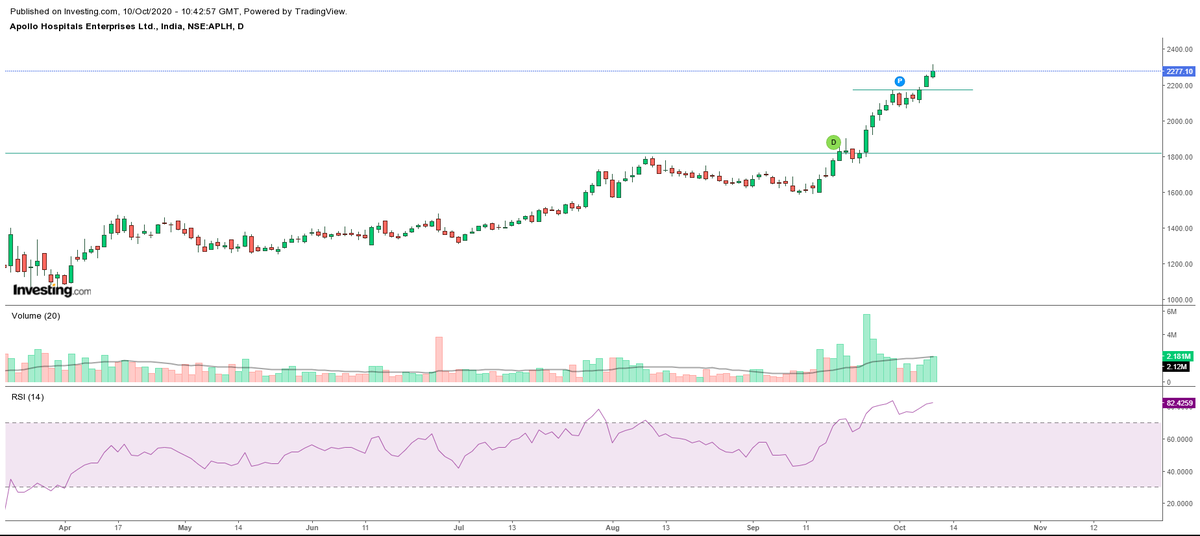1200x536 pixels.
Task: Select the 2277.10 current price label
Action: click(x=1180, y=71)
